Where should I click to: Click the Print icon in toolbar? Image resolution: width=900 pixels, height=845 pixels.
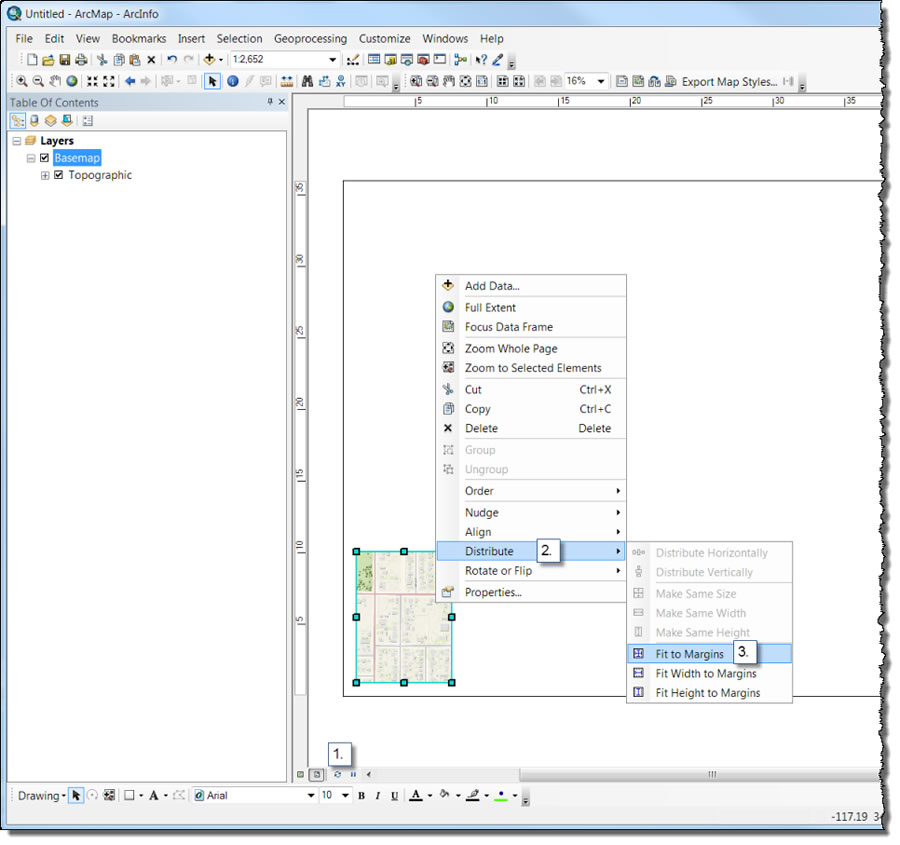click(x=80, y=60)
